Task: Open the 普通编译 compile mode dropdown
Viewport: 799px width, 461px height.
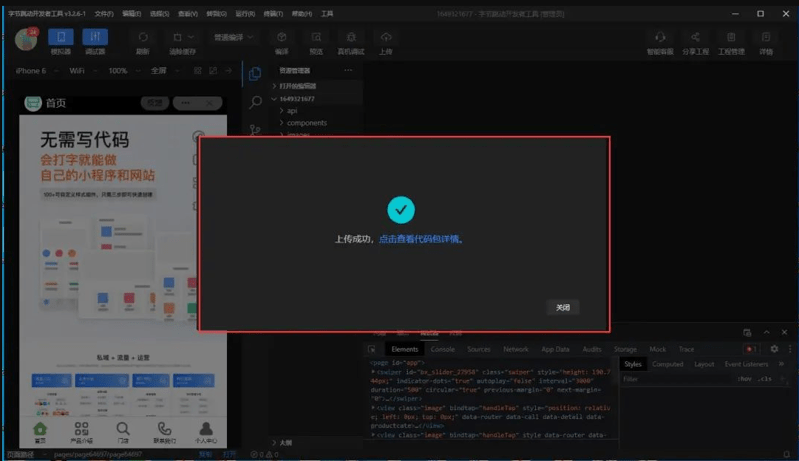Action: (x=234, y=37)
